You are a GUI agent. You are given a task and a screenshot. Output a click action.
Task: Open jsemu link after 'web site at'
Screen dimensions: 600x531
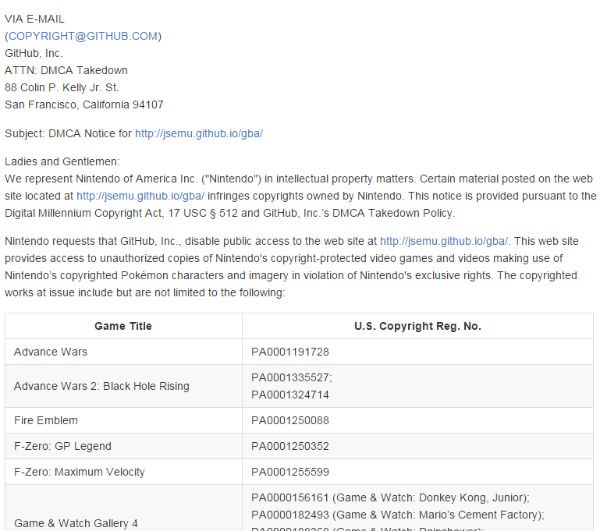pos(444,241)
